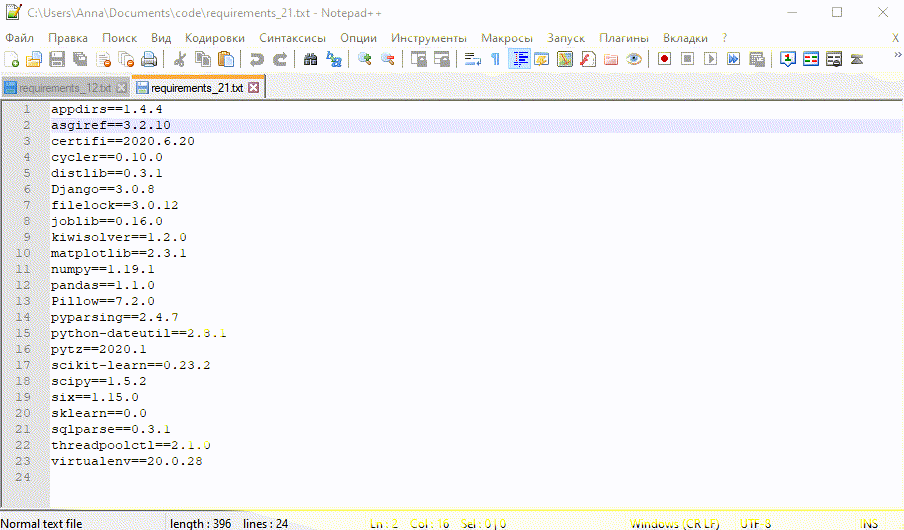Viewport: 904px width, 530px height.
Task: Close the requirements_12.txt tab
Action: (x=121, y=88)
